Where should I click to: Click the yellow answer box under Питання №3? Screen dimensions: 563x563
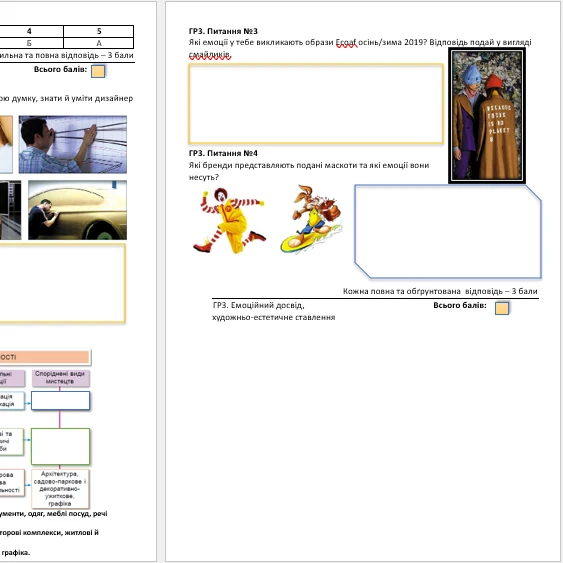(x=316, y=104)
